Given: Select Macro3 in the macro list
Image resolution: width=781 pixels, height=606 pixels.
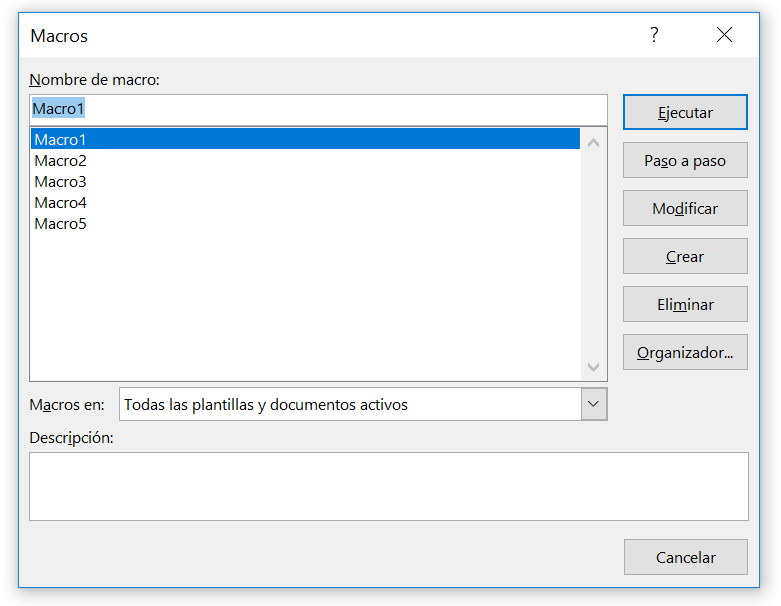Looking at the screenshot, I should (x=305, y=182).
